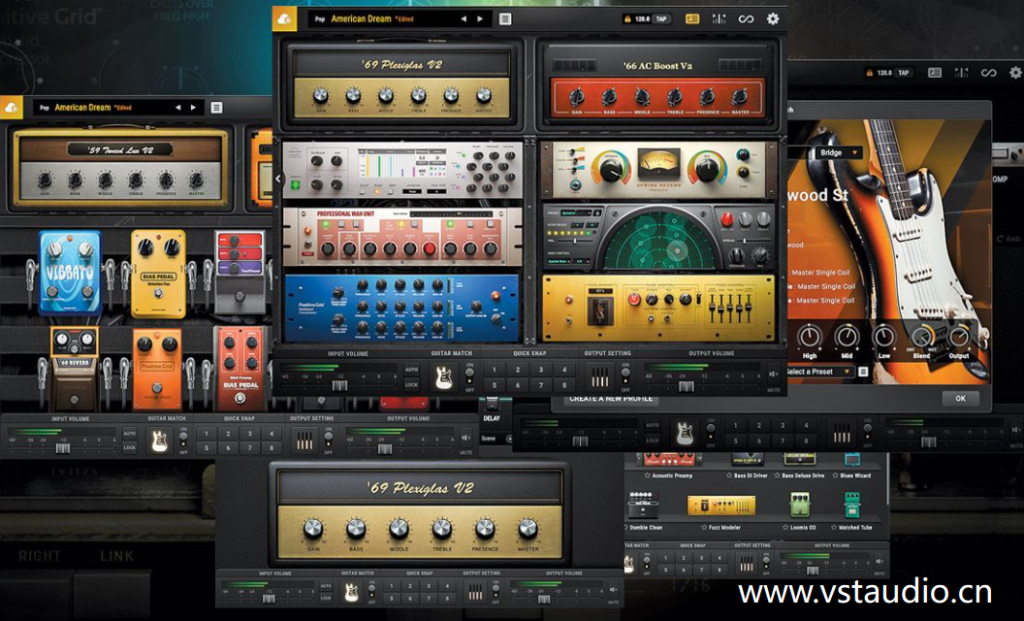The height and width of the screenshot is (621, 1024).
Task: Star the Bass DI Driver pedal
Action: point(729,475)
